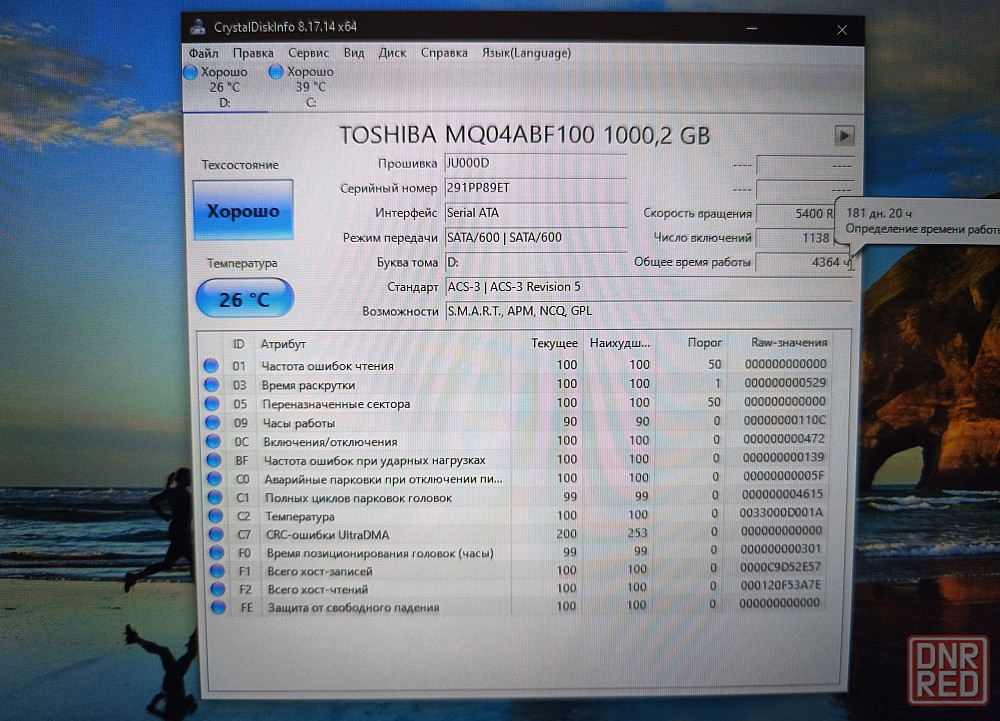Click the CrystalDiskInfo title bar app icon
This screenshot has height=721, width=1000.
(x=199, y=27)
